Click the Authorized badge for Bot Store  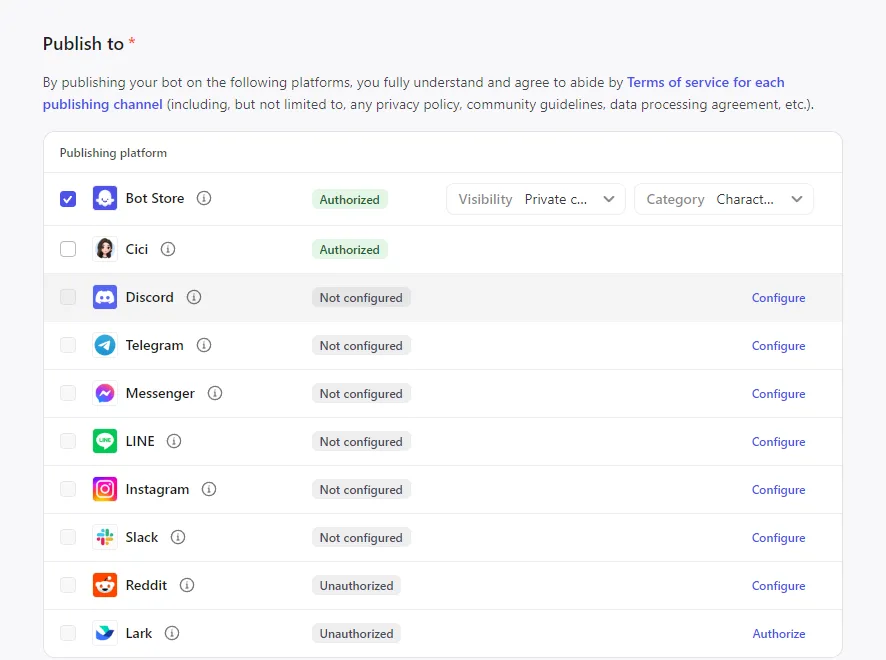(350, 199)
